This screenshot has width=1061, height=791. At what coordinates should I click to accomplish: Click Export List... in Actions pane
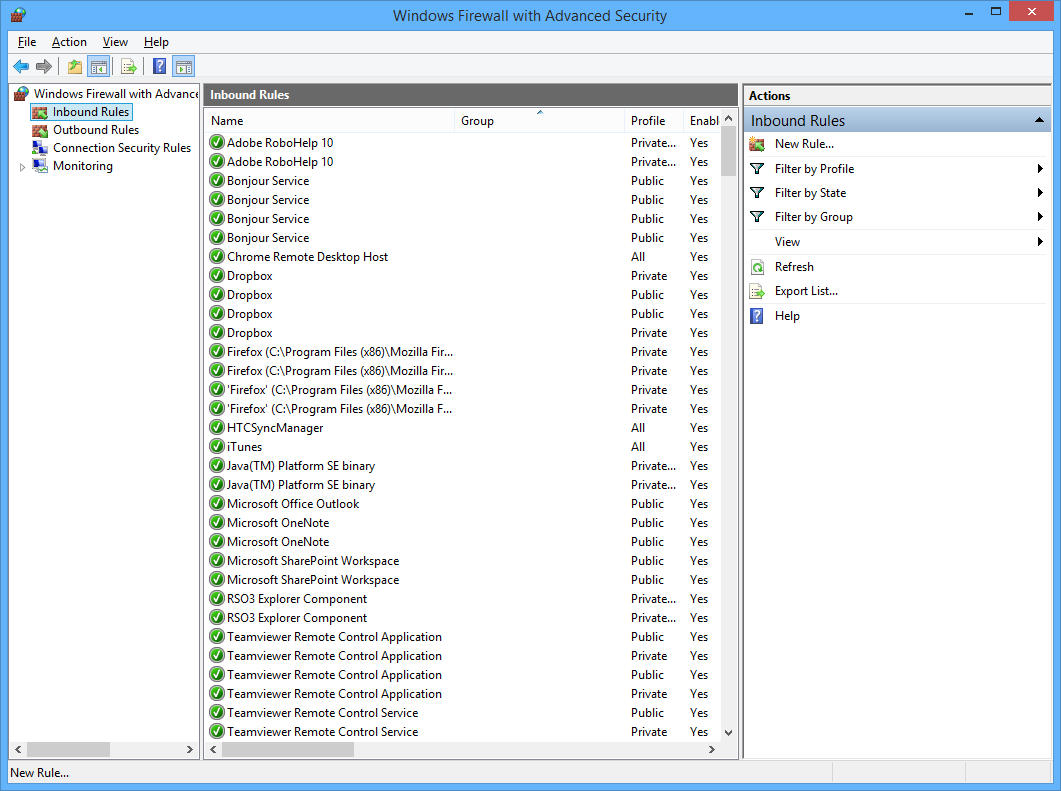(806, 291)
